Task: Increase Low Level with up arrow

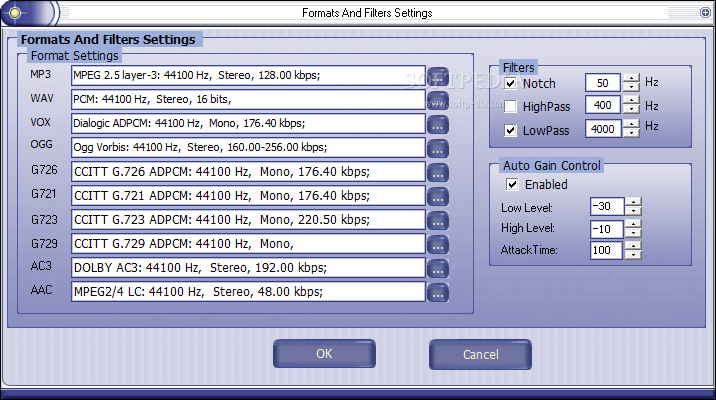Action: 633,202
